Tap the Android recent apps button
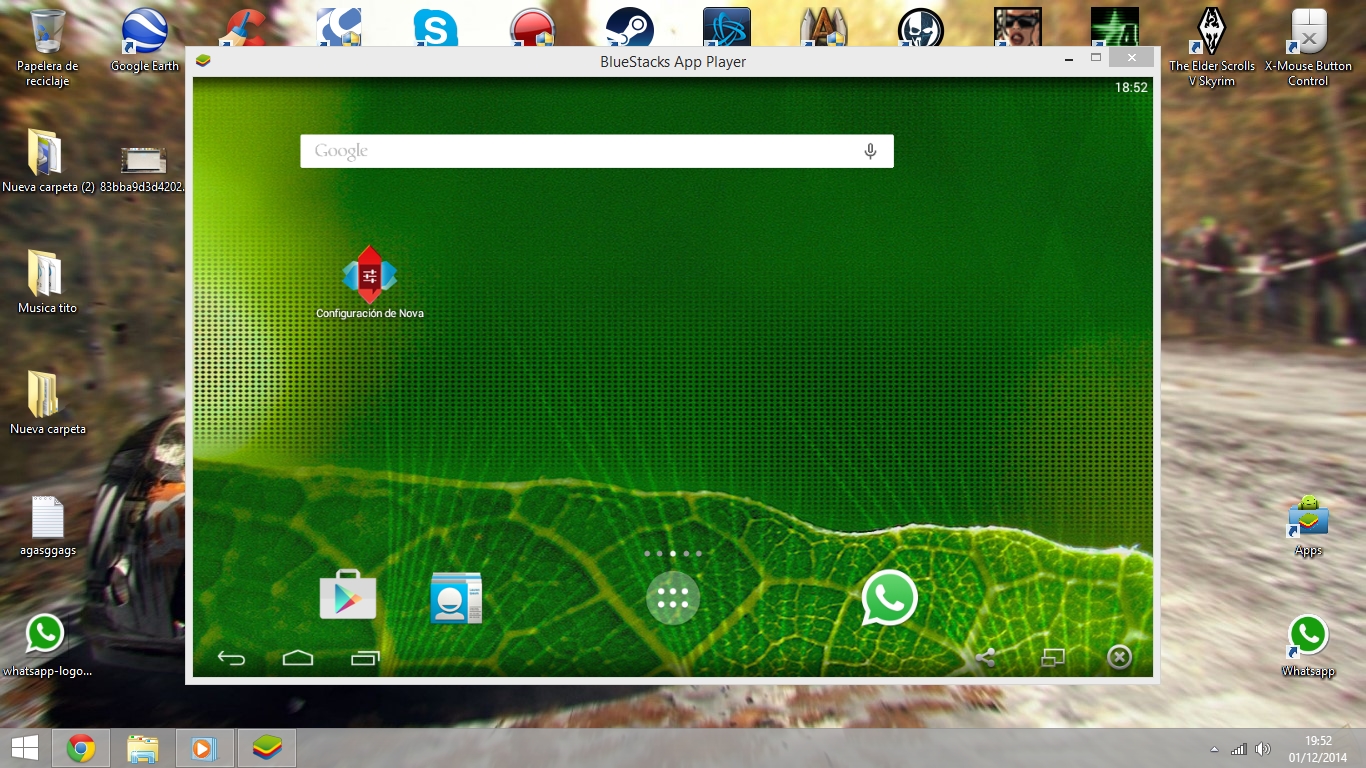The height and width of the screenshot is (768, 1366). tap(365, 658)
